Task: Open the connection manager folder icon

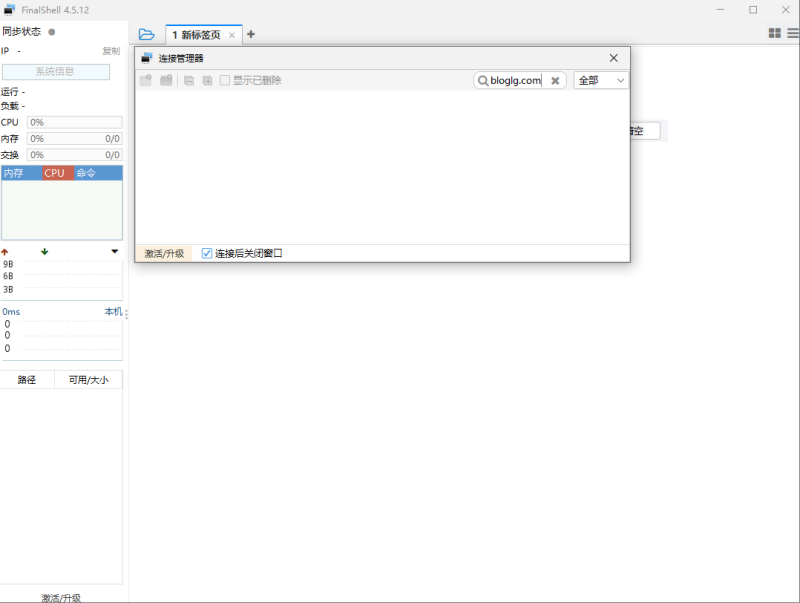Action: 146,33
